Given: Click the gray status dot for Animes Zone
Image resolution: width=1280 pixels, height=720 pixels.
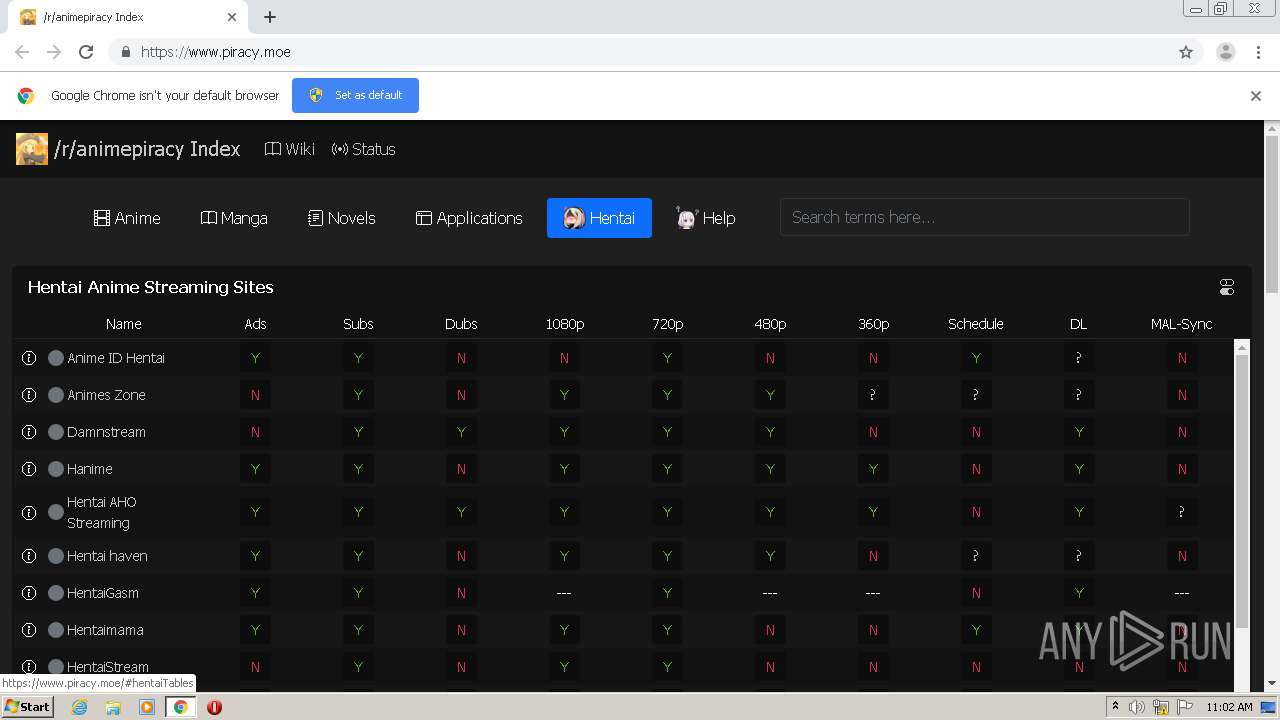Looking at the screenshot, I should pyautogui.click(x=56, y=395).
